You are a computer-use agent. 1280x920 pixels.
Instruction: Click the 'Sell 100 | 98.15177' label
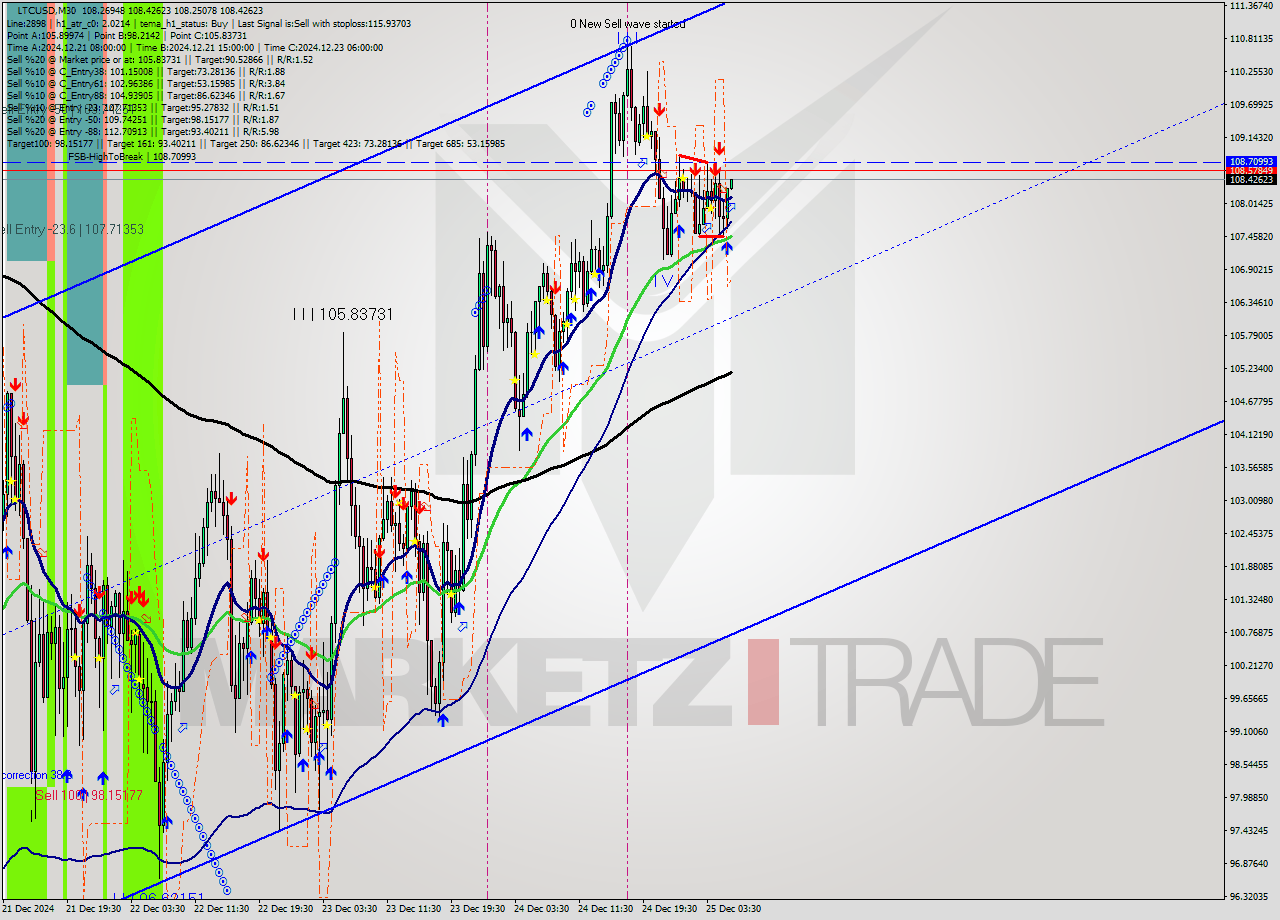89,795
